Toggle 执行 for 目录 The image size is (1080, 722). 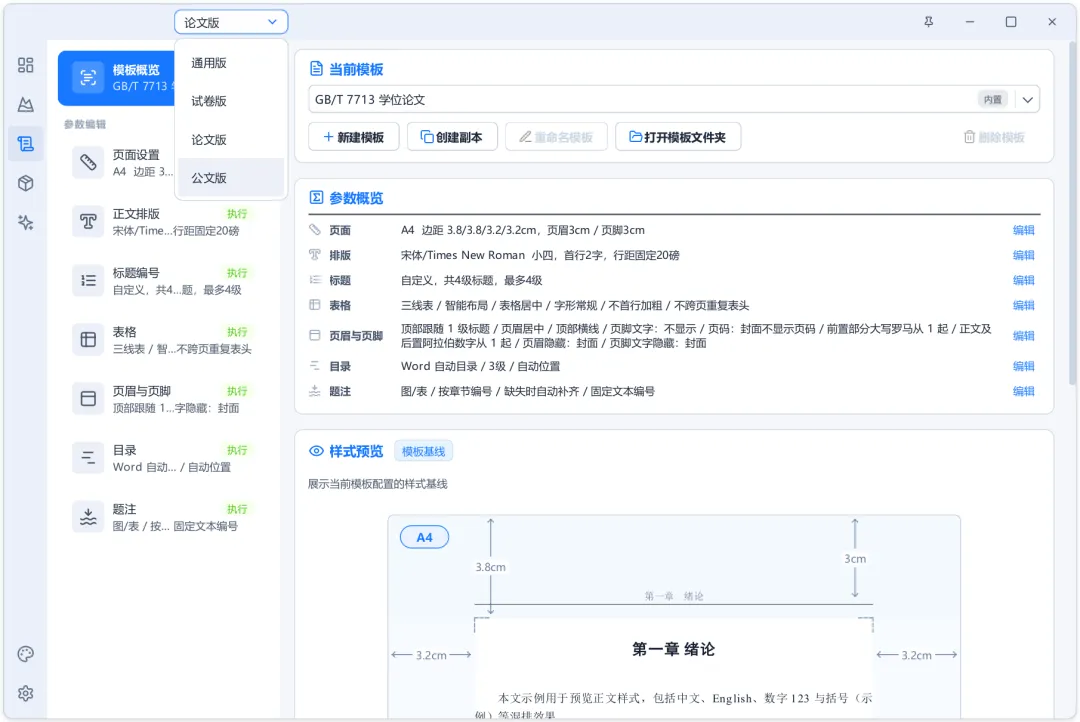click(x=237, y=451)
